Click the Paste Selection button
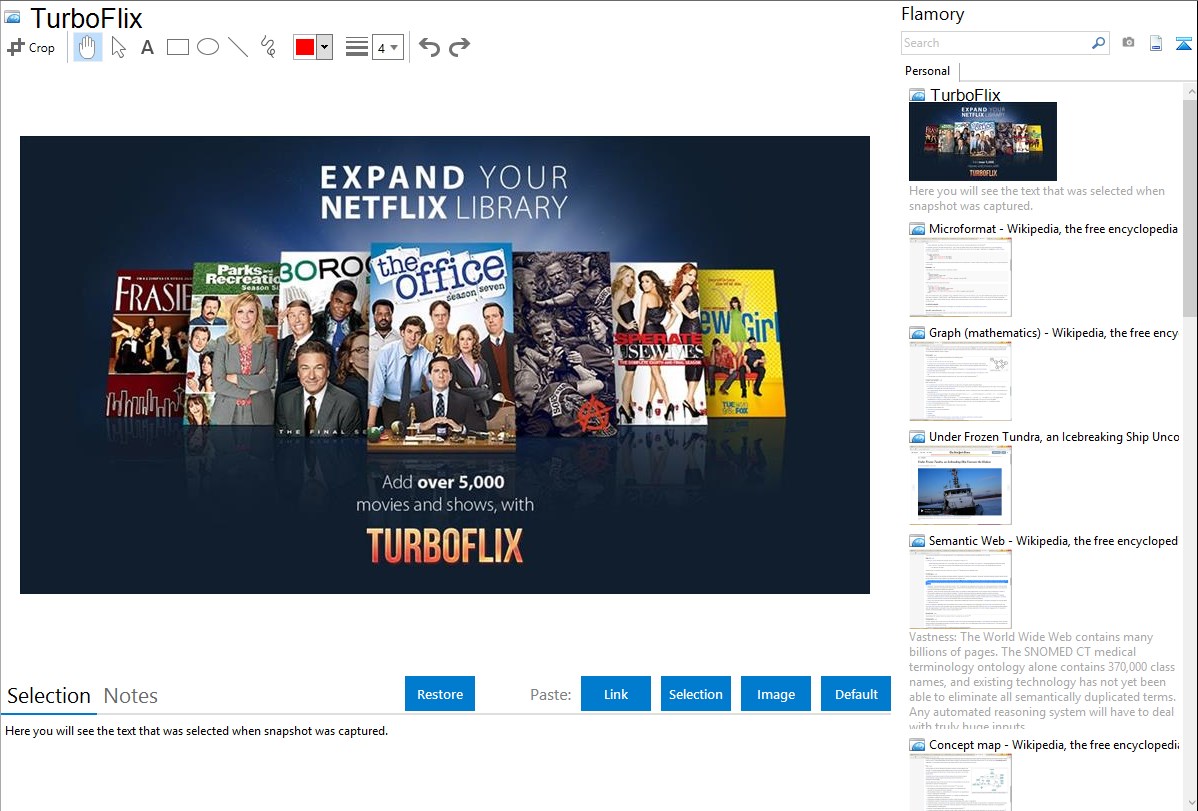Image resolution: width=1198 pixels, height=811 pixels. [696, 694]
